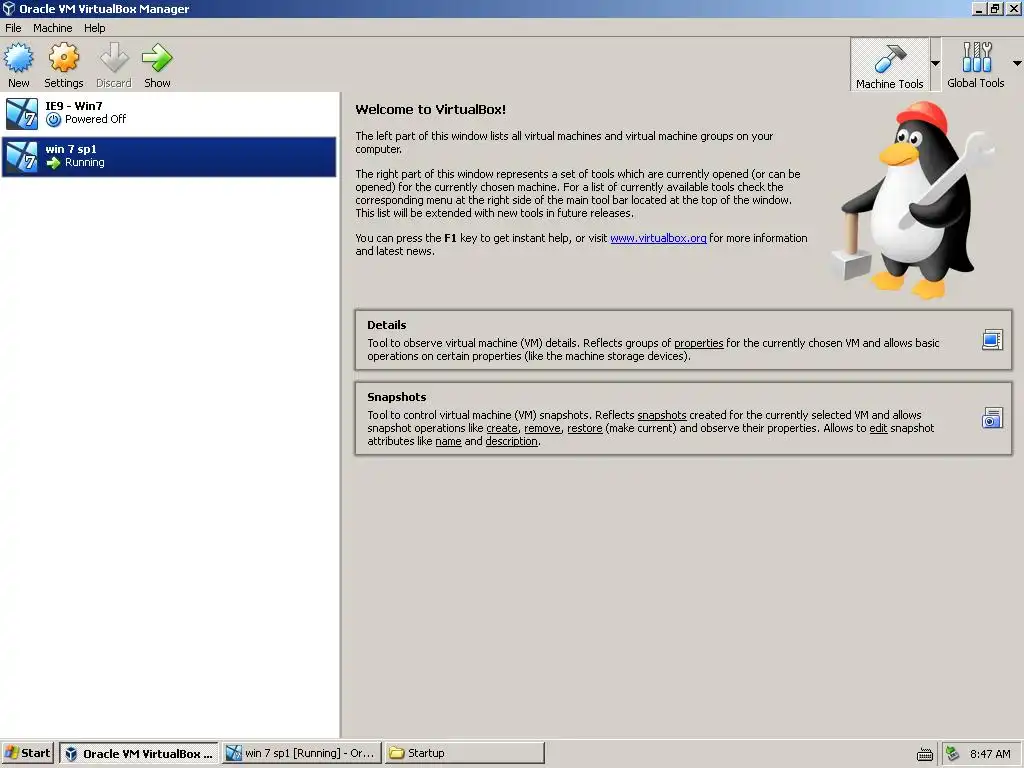Click the Windows Start button
This screenshot has width=1024, height=768.
coord(27,753)
